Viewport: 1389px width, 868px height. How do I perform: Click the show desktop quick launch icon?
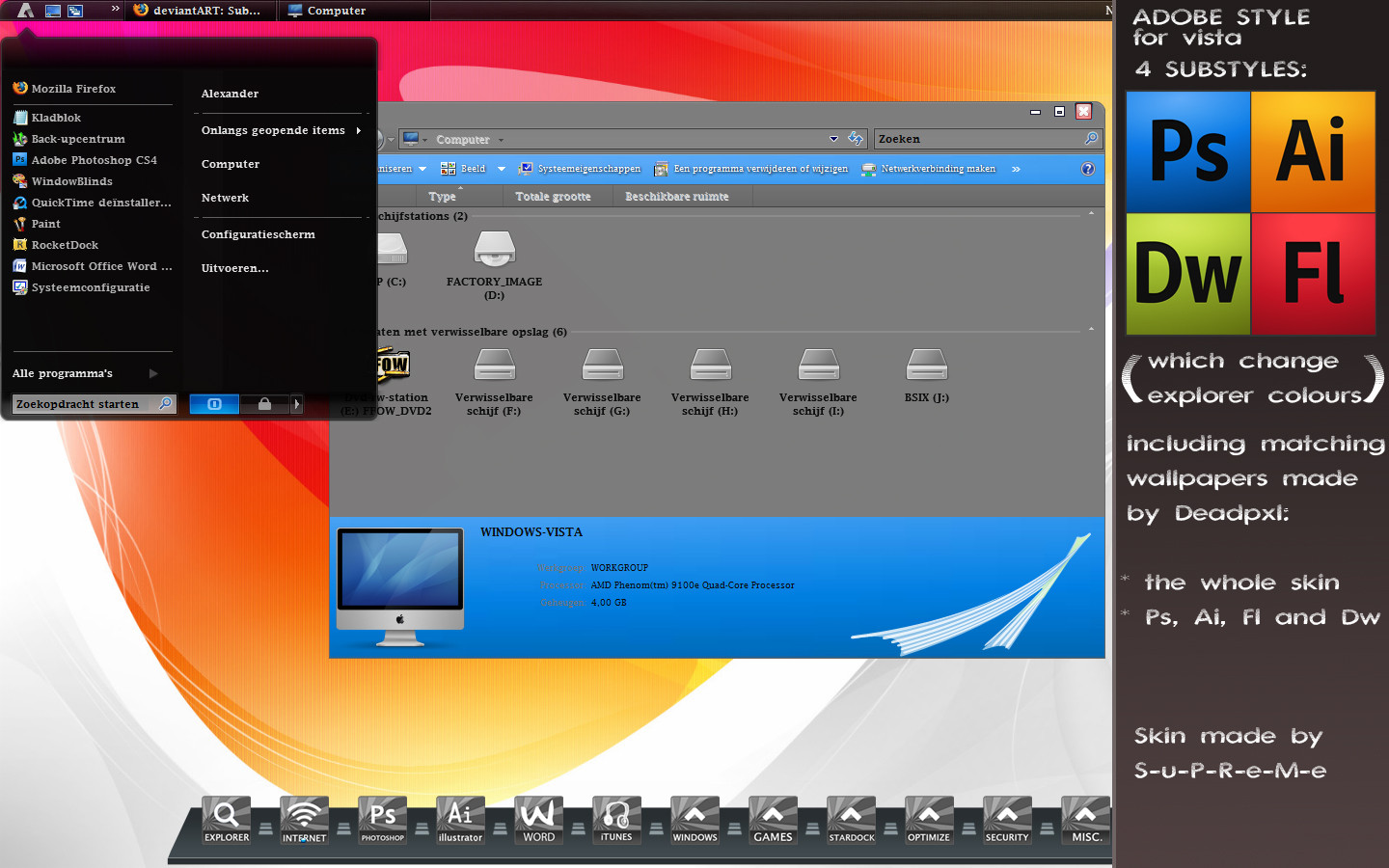coord(53,11)
